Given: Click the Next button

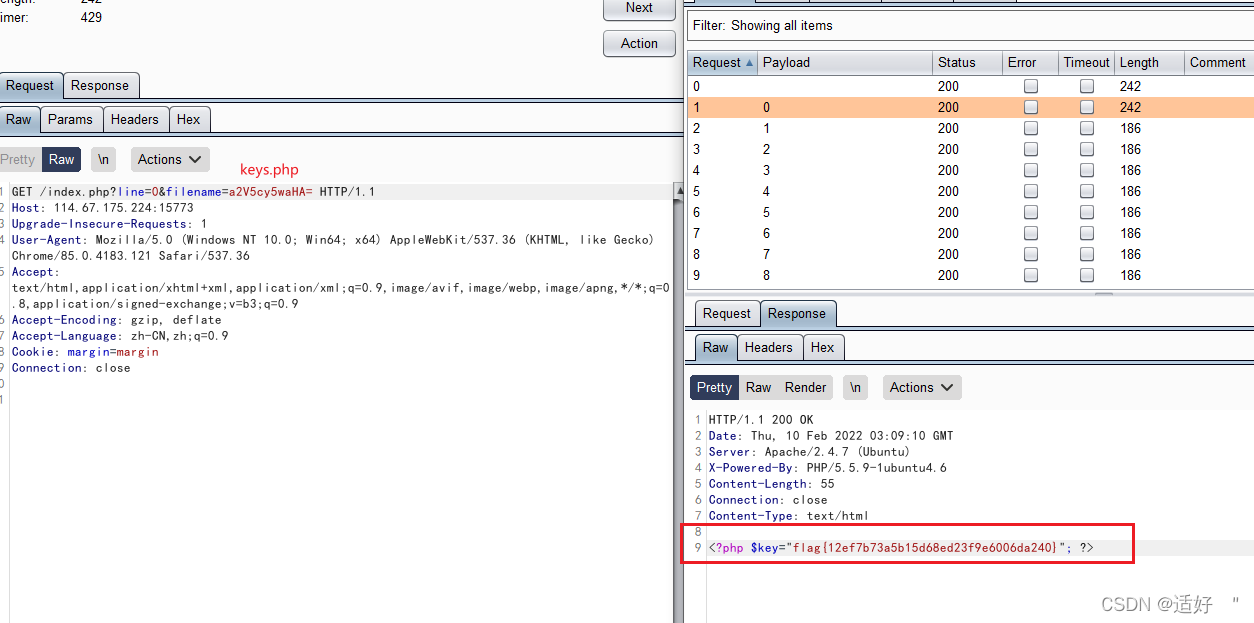Looking at the screenshot, I should click(639, 8).
